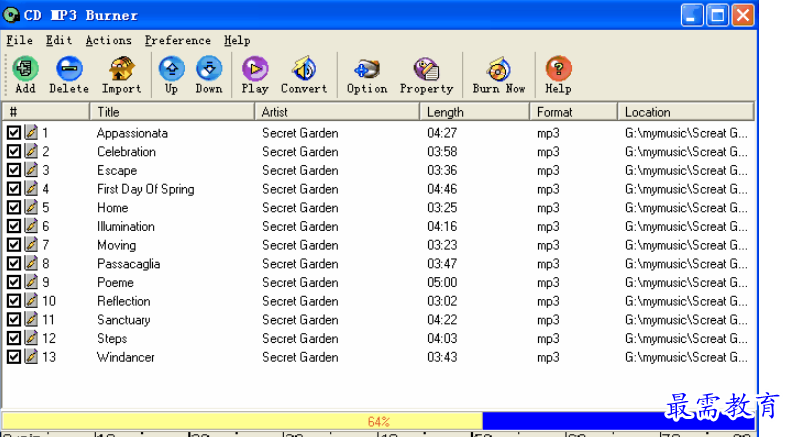Click the Add toolbar icon
This screenshot has width=788, height=437.
[25, 70]
